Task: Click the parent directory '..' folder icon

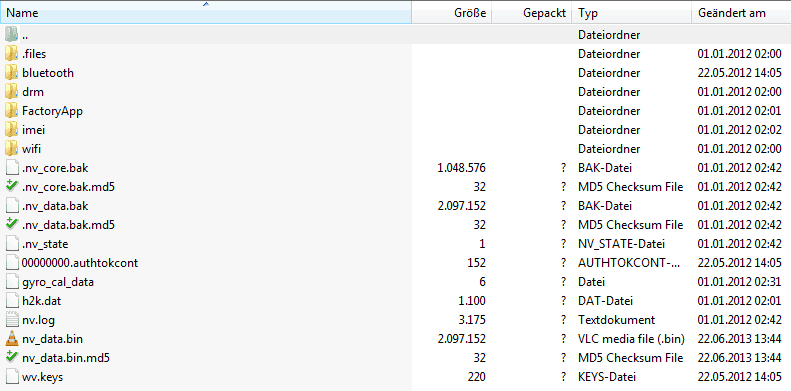Action: [x=11, y=35]
